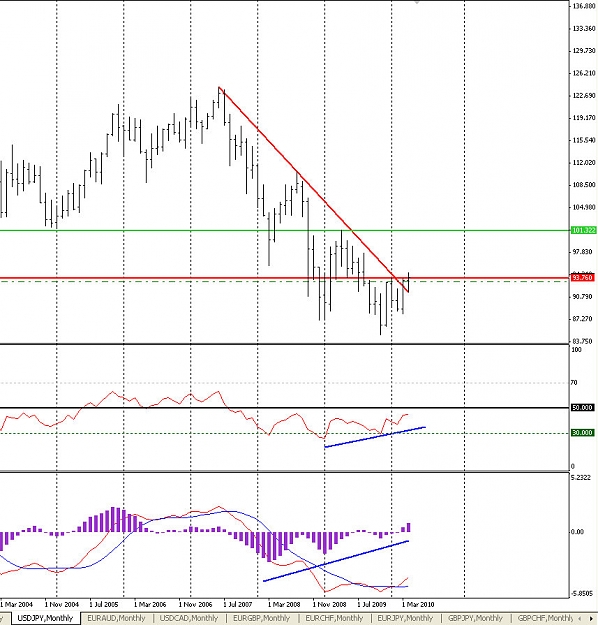Viewport: 598px width, 625px height.
Task: Click the 90.790 price scale value
Action: point(582,296)
